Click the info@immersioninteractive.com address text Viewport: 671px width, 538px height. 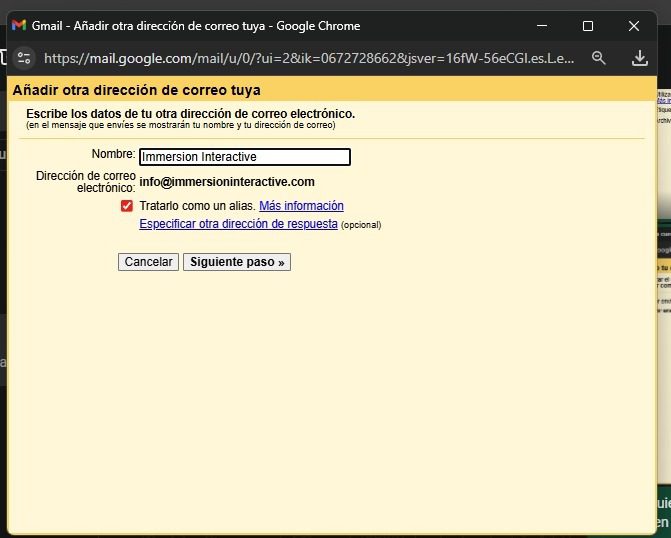point(227,182)
